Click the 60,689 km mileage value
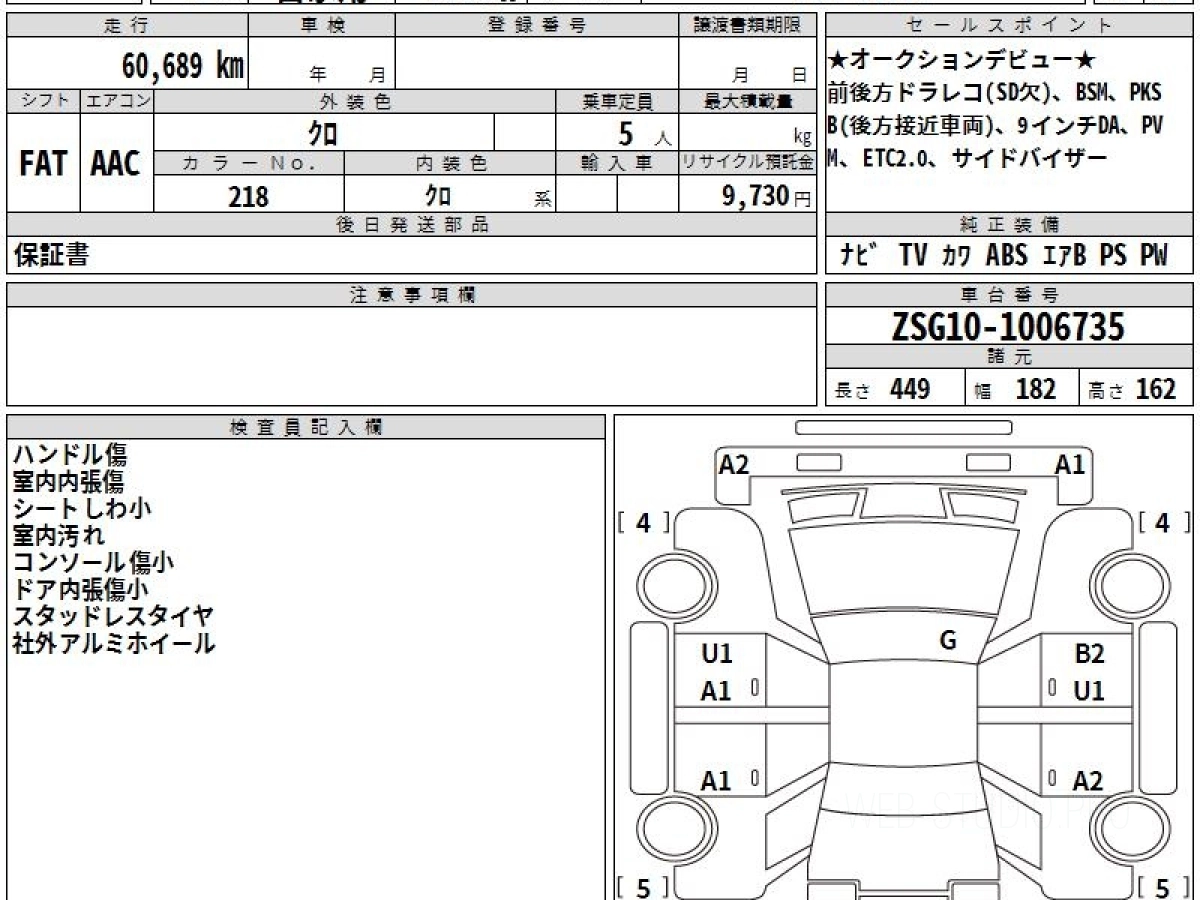This screenshot has height=900, width=1200. (x=182, y=67)
